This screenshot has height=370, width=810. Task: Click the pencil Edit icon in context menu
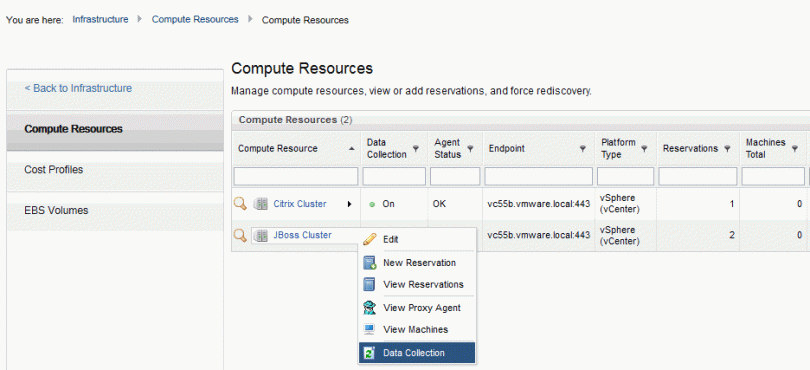(369, 240)
